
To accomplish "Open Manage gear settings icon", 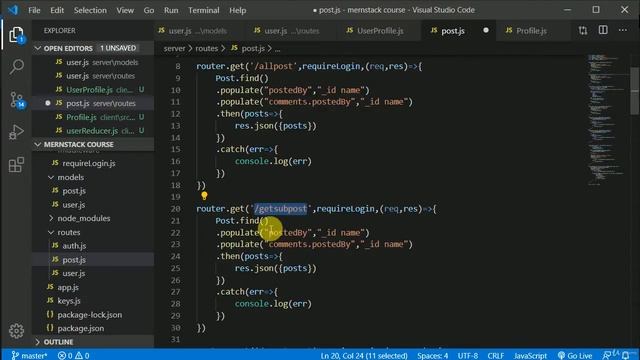I will (16, 331).
